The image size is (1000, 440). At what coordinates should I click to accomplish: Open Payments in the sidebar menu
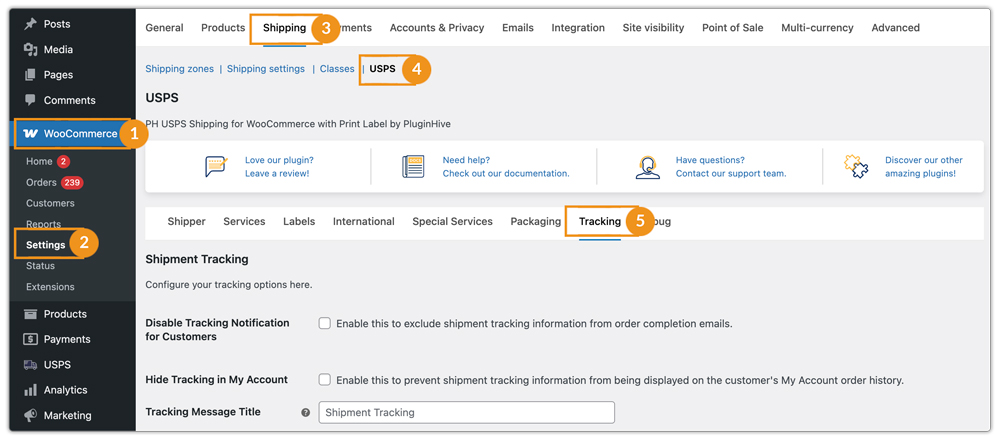coord(67,339)
